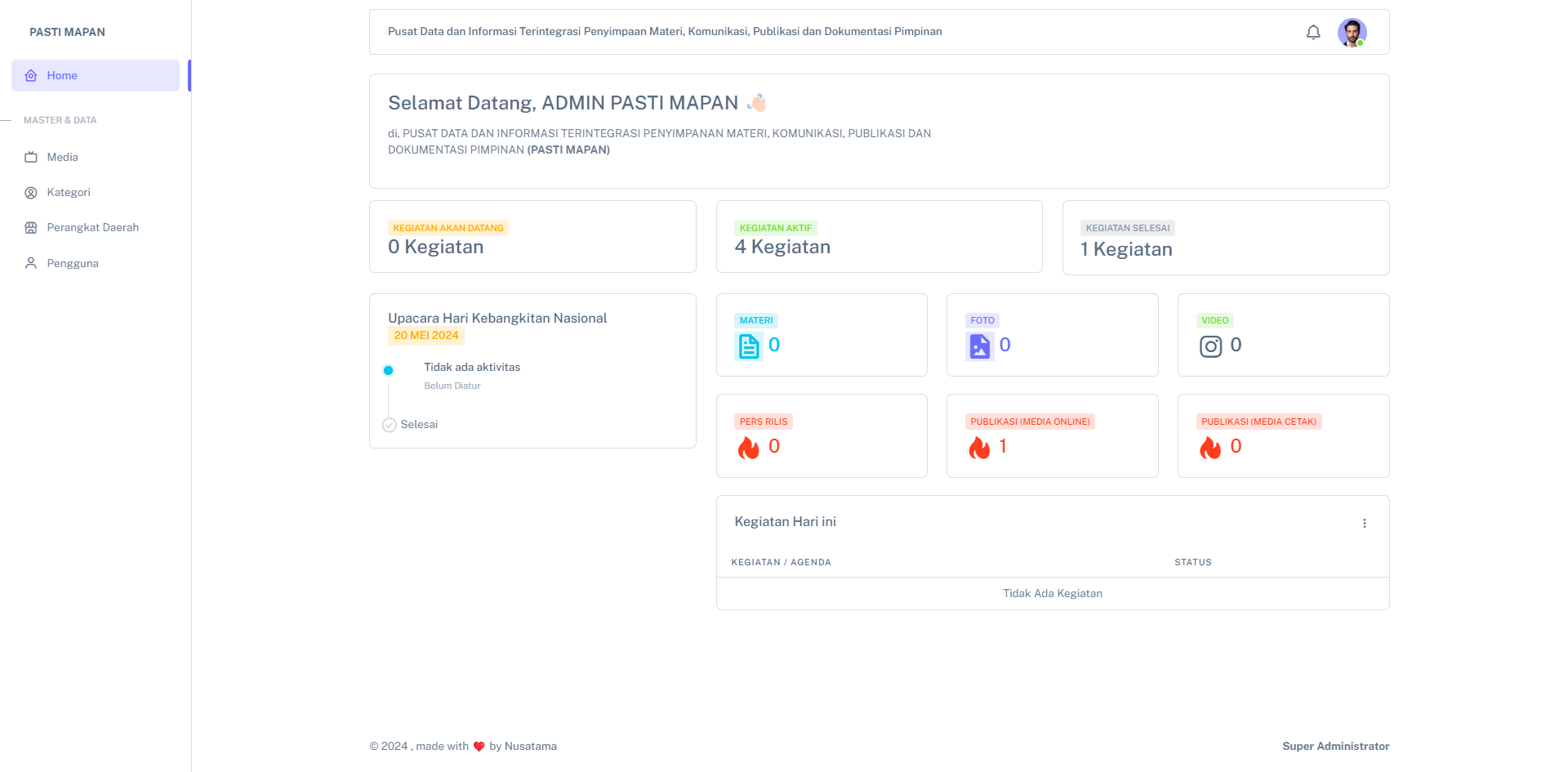The image size is (1568, 772).
Task: Click the blue timeline dot marker
Action: tap(389, 370)
